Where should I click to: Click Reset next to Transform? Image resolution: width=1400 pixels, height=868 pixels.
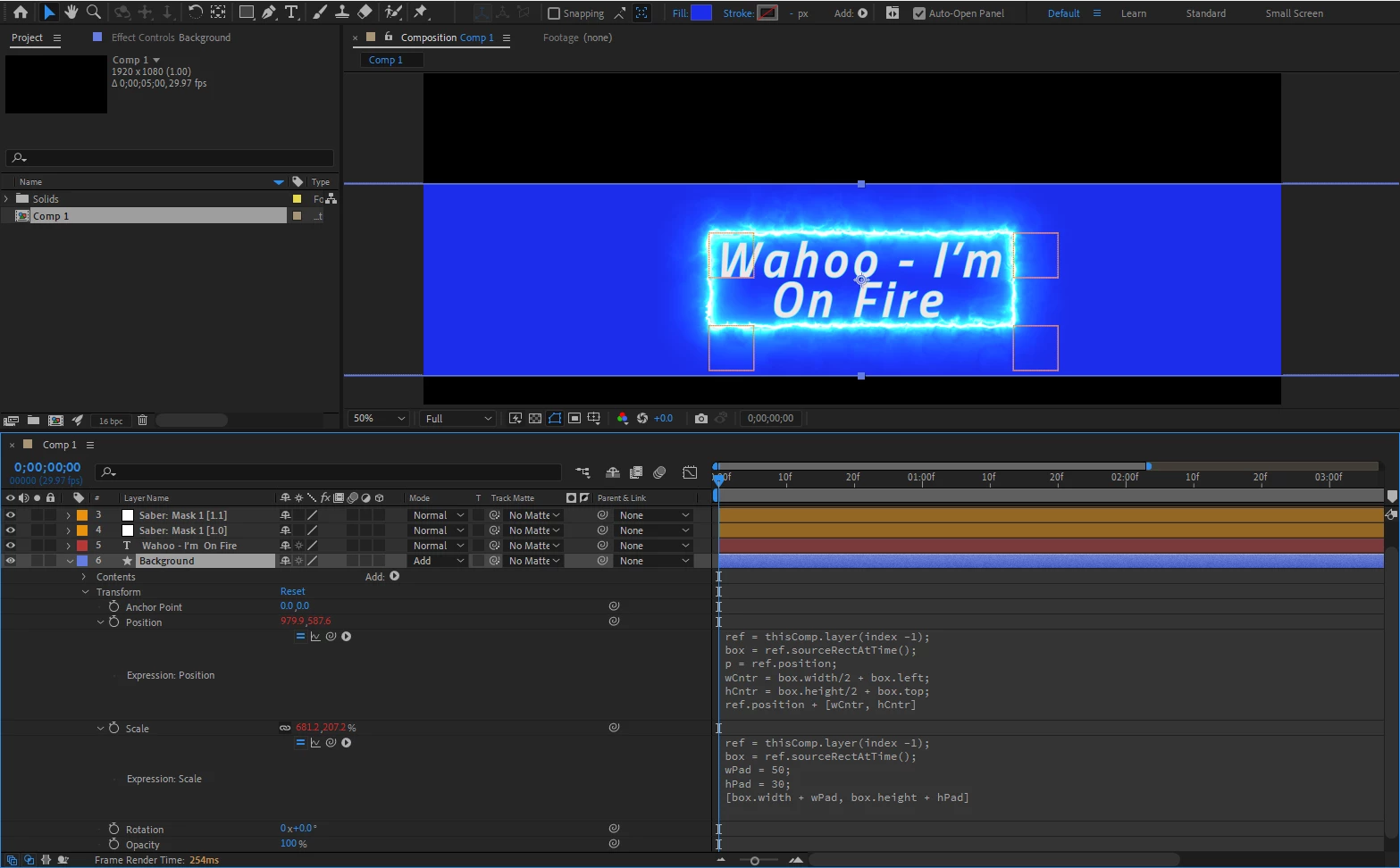click(x=292, y=591)
